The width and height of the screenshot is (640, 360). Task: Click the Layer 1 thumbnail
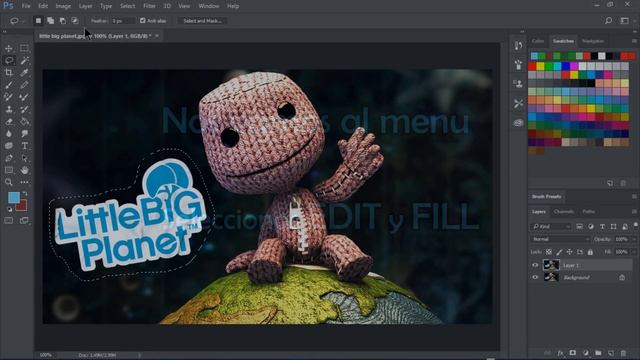click(551, 265)
